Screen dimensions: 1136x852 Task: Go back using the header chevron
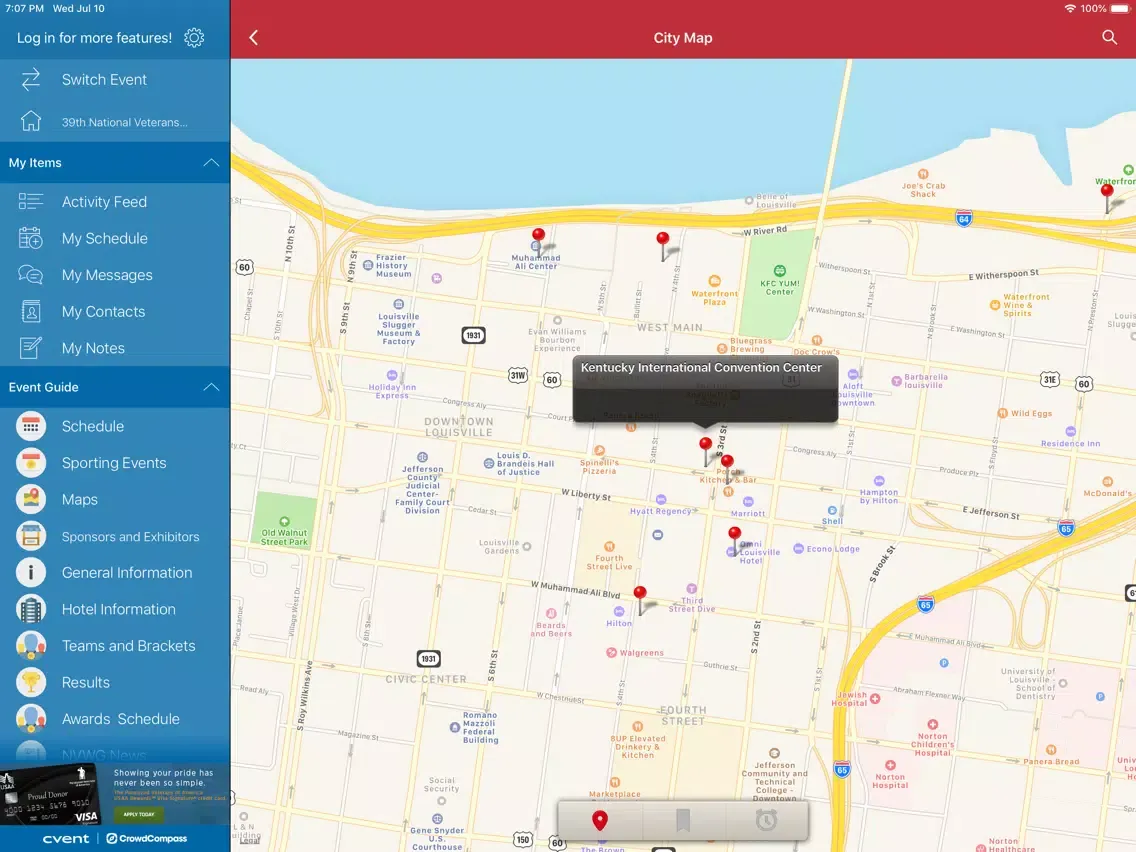click(254, 38)
